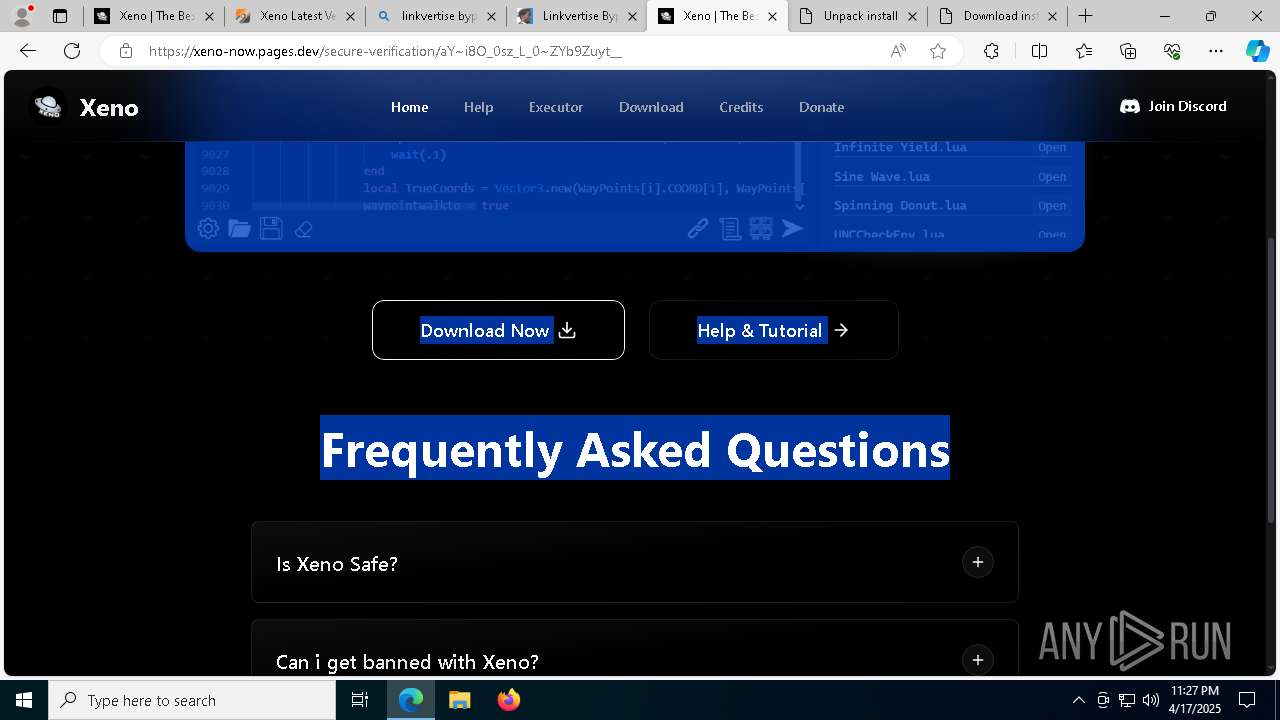Open the Download nav item
The height and width of the screenshot is (720, 1280).
(x=651, y=107)
